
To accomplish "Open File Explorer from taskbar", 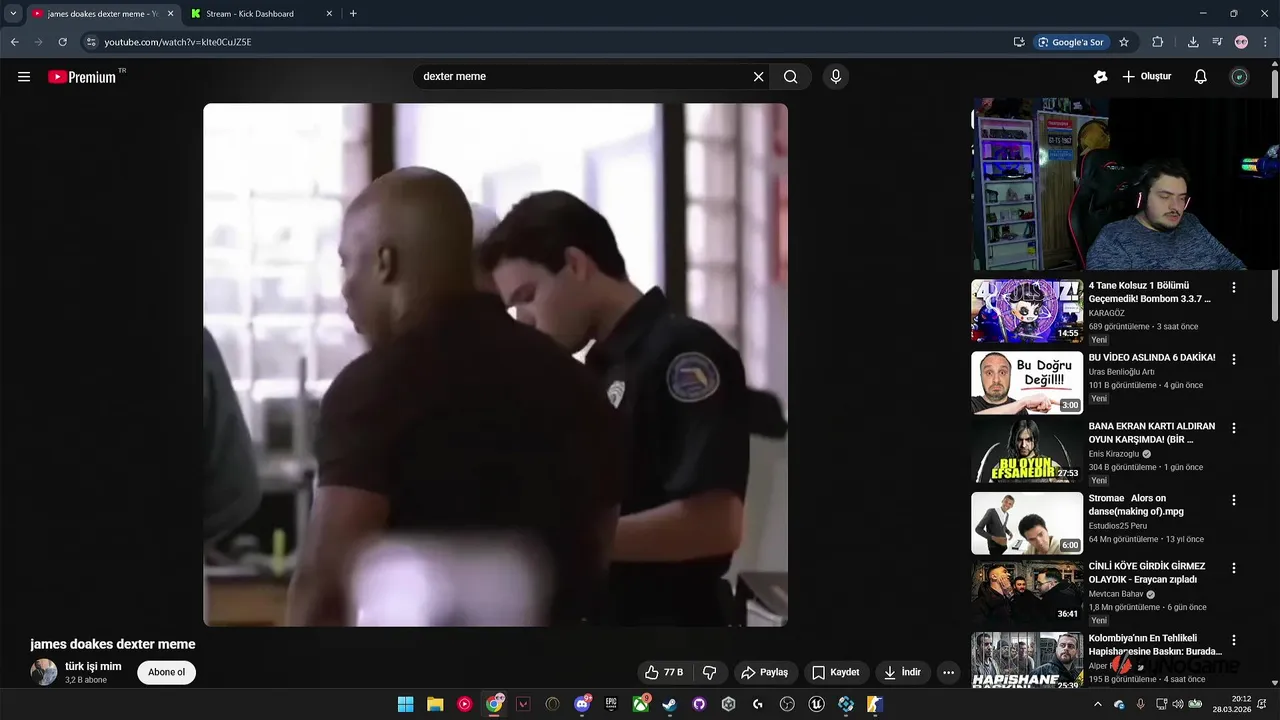I will 435,704.
